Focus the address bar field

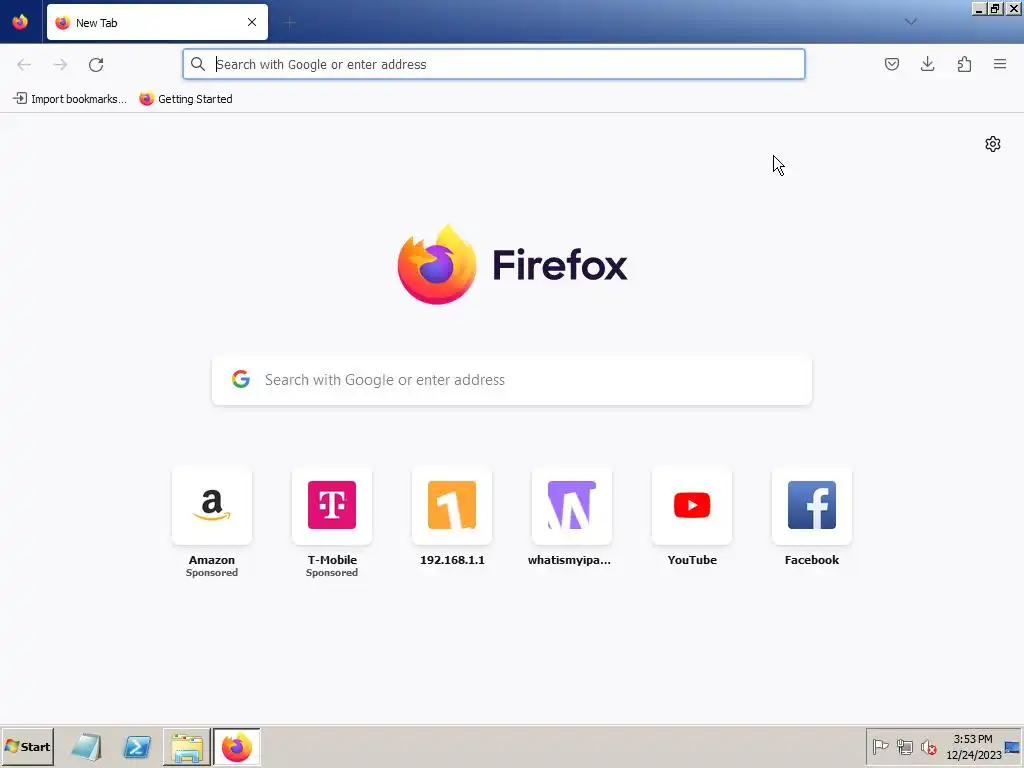(494, 64)
